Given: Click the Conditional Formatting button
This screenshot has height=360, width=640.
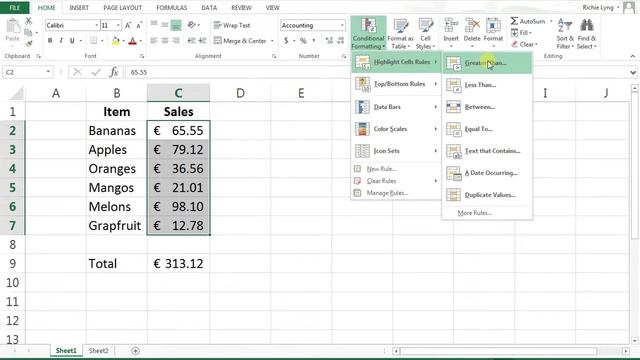Looking at the screenshot, I should coord(368,33).
